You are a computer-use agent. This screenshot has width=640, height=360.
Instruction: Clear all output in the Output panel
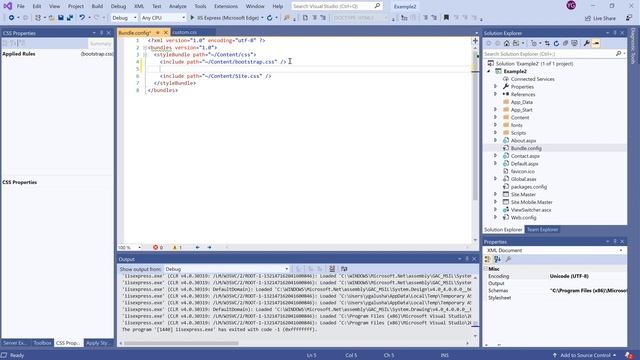click(332, 269)
